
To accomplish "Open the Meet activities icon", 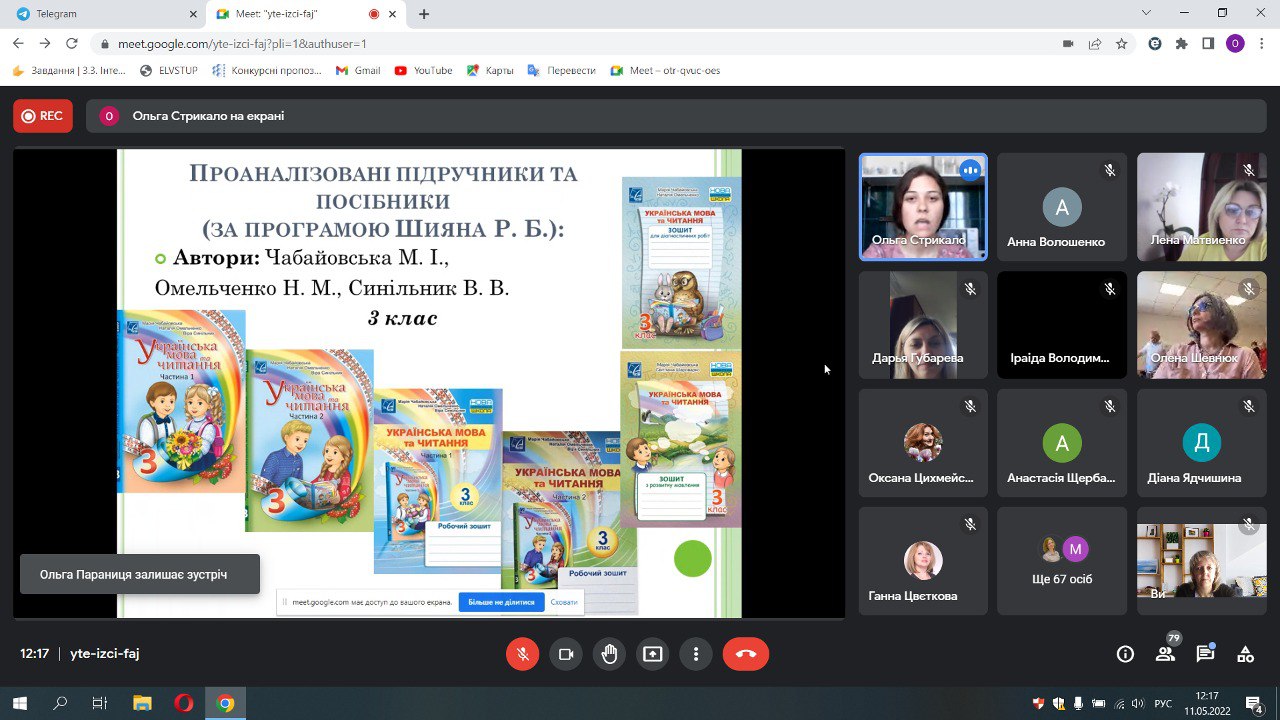I will pyautogui.click(x=1244, y=653).
